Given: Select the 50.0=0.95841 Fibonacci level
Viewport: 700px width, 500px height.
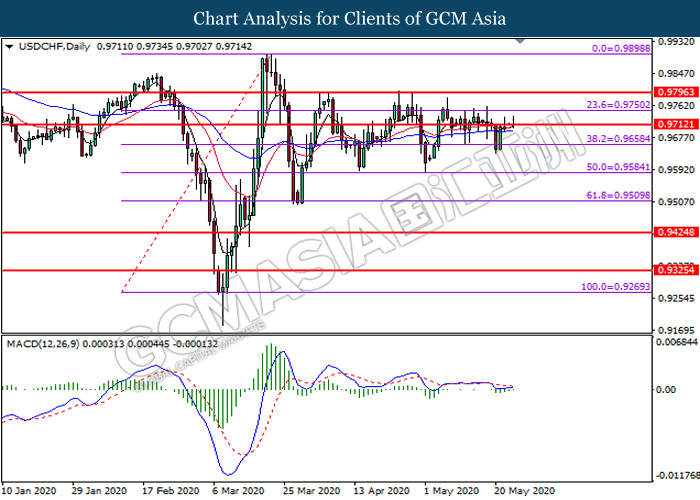Looking at the screenshot, I should (x=618, y=167).
